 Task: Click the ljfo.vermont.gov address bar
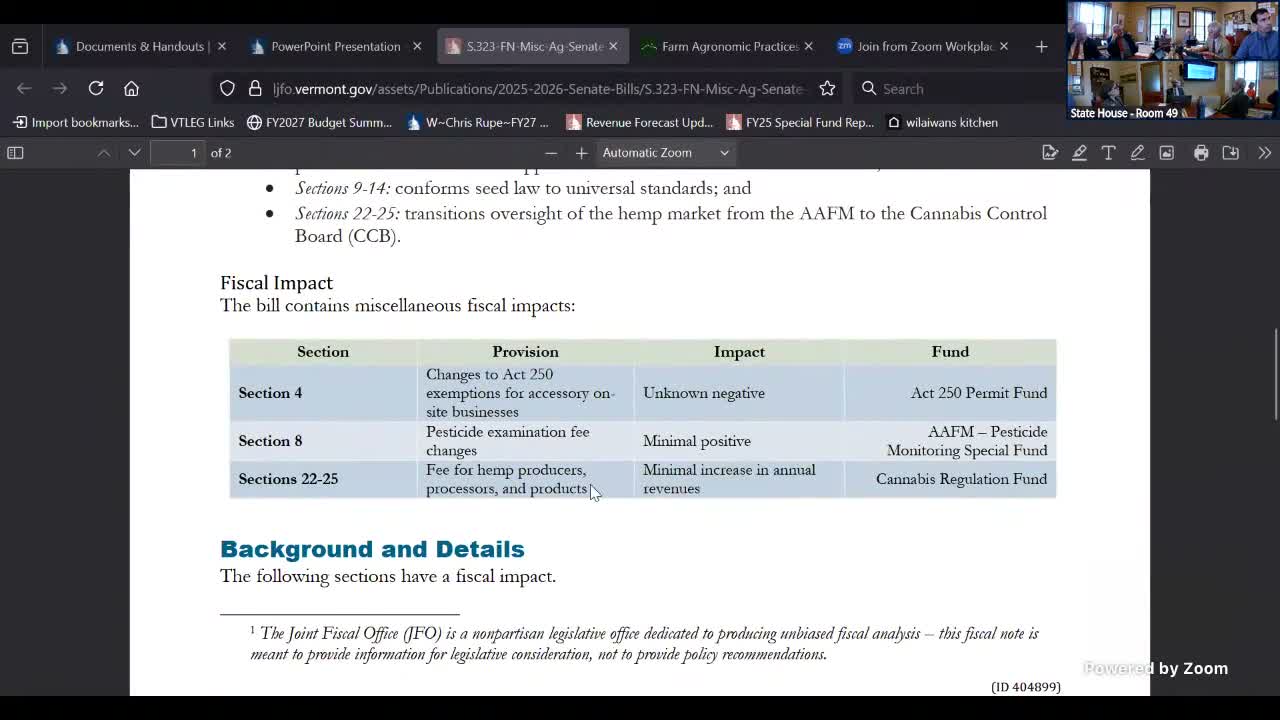tap(538, 89)
